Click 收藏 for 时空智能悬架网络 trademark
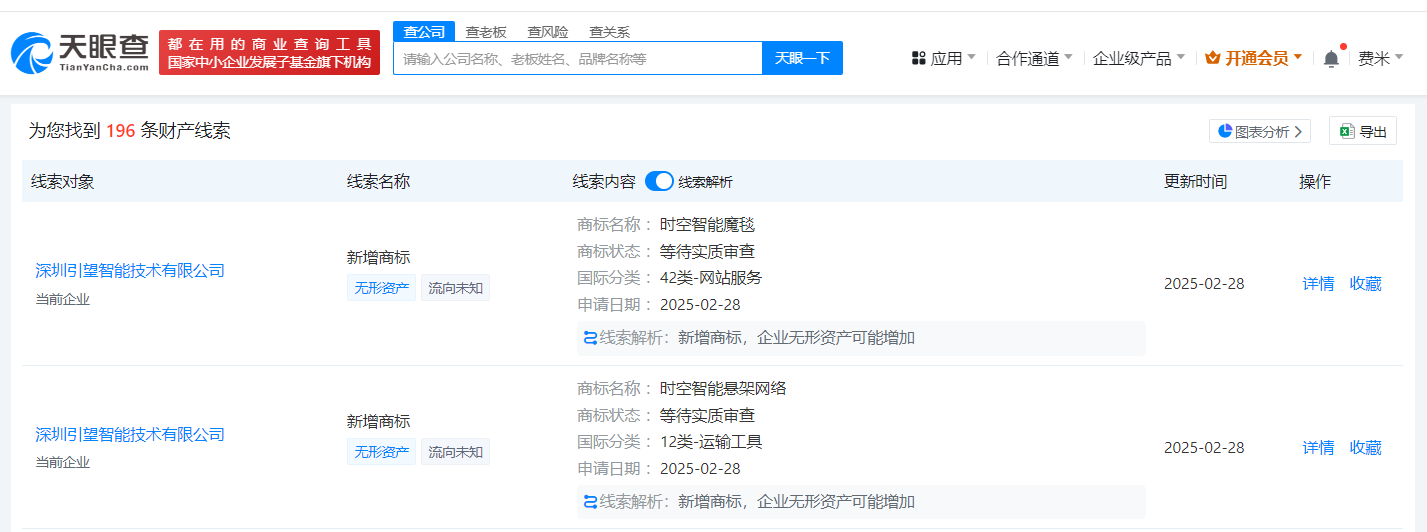1427x532 pixels. [x=1365, y=447]
